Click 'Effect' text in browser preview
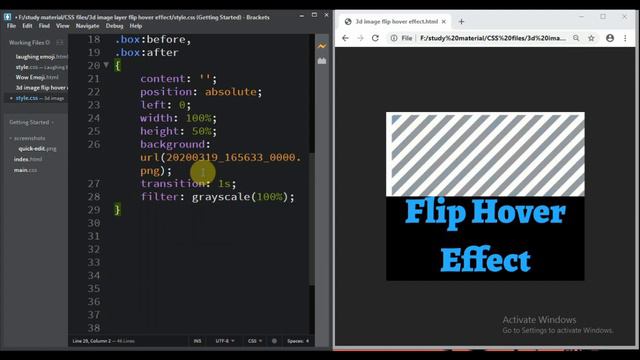Screen dimensions: 640x360 coord(485,260)
